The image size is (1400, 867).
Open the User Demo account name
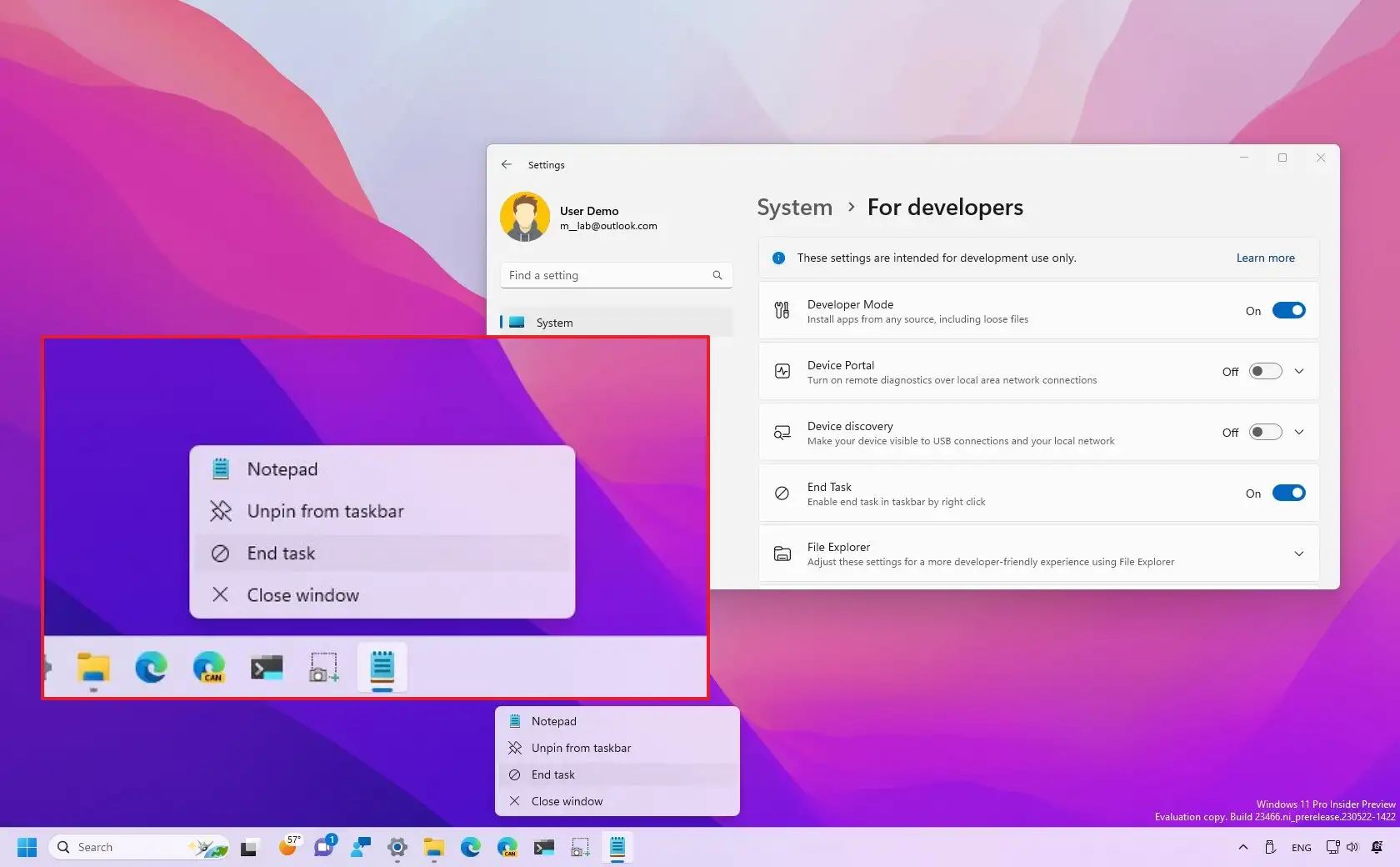[x=589, y=211]
